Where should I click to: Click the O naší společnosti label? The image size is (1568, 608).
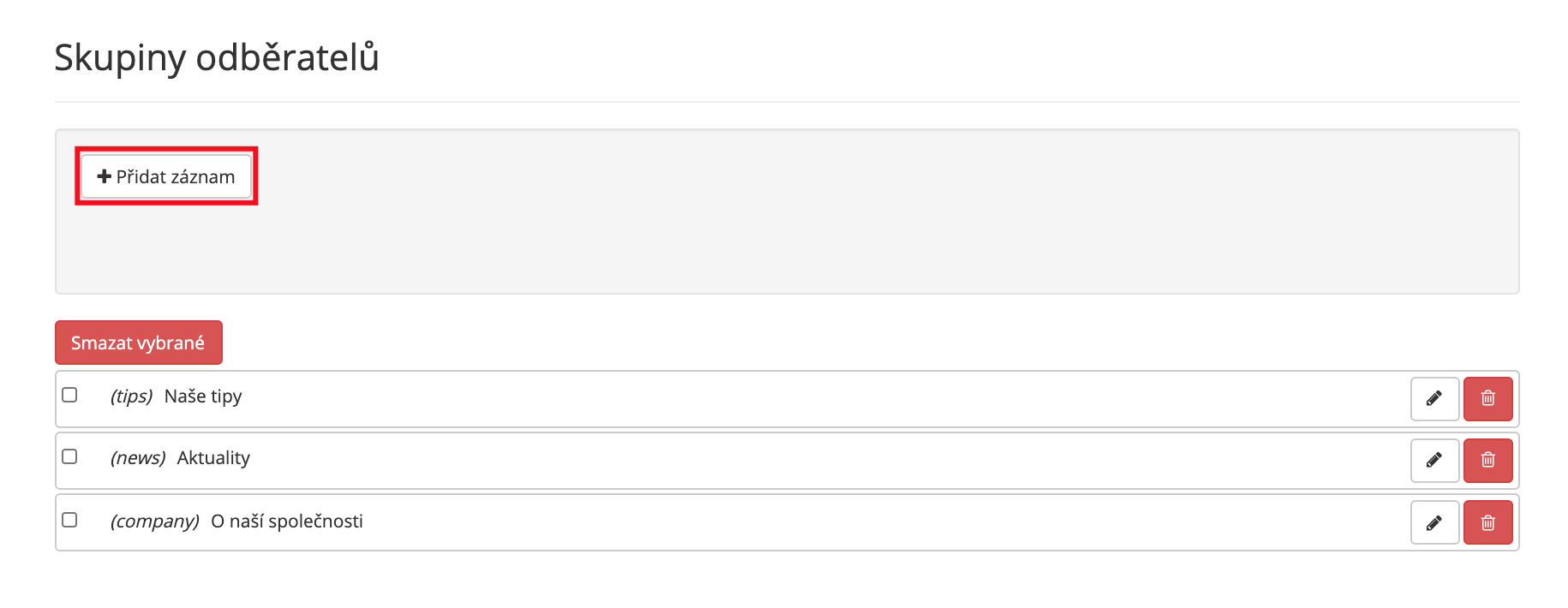pos(287,522)
